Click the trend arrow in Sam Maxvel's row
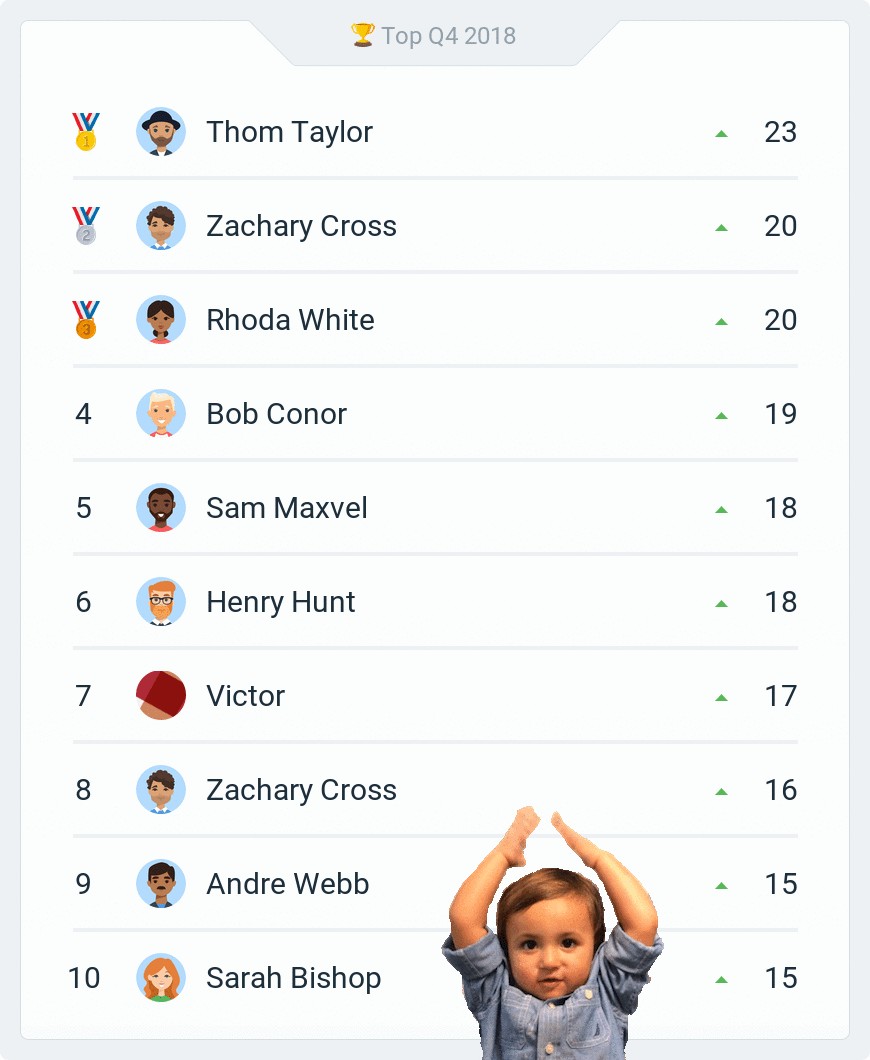870x1060 pixels. 721,509
